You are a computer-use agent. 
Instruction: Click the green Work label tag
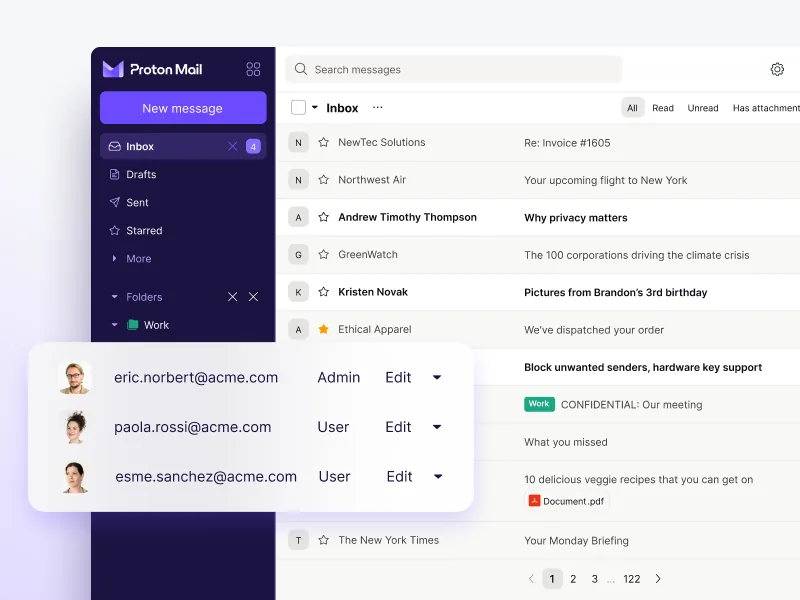tap(539, 404)
